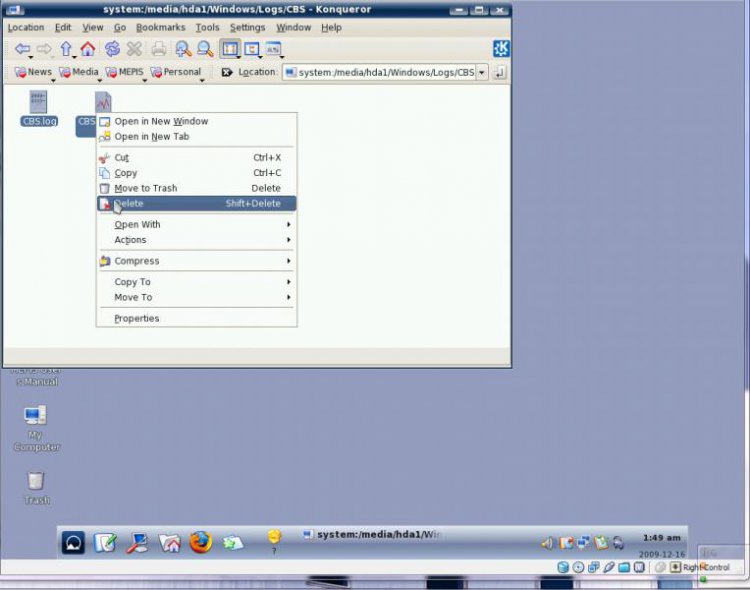Click the network monitors tray icon
The image size is (750, 590).
point(583,542)
